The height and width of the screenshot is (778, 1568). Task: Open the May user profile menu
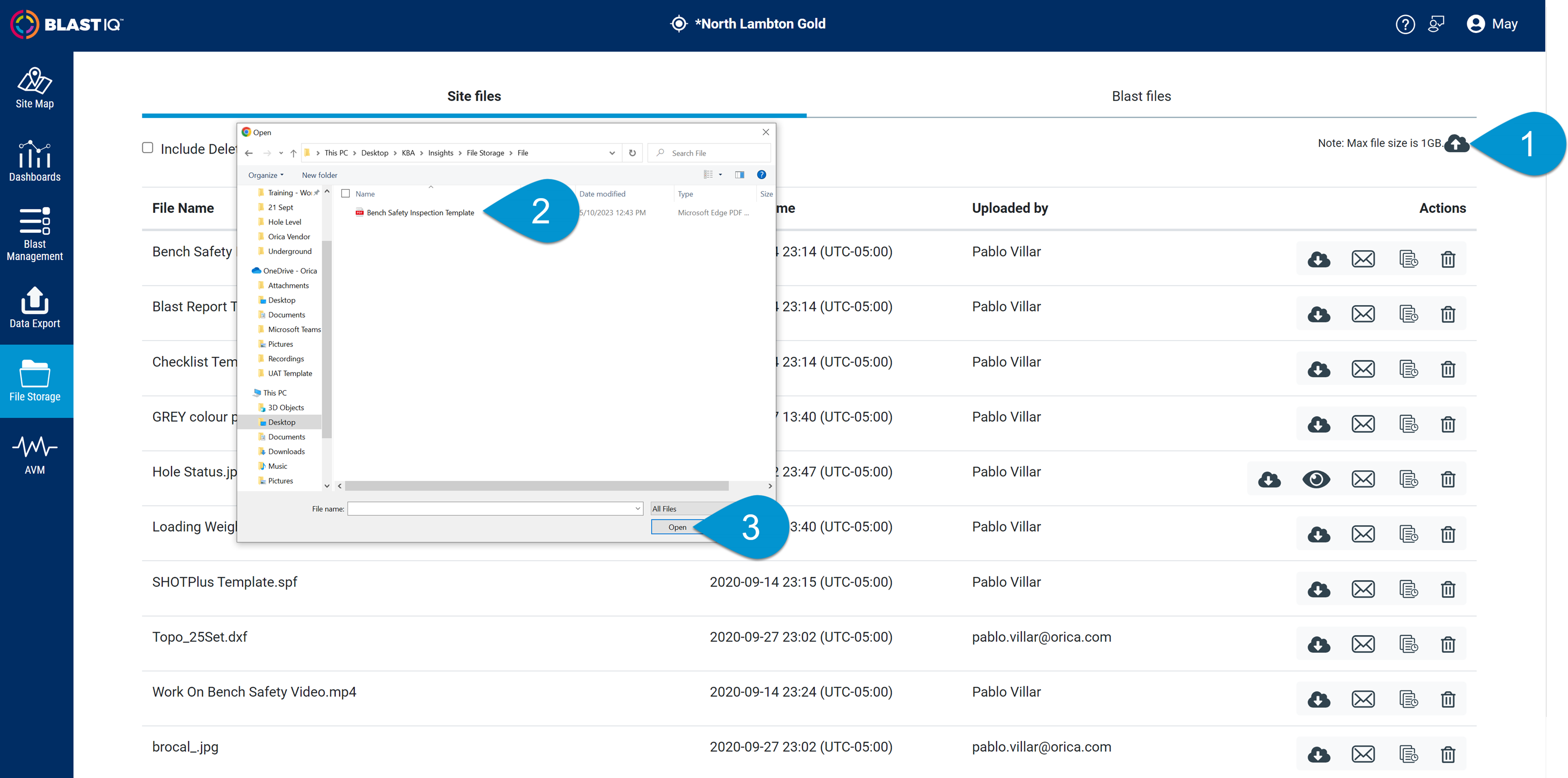[1492, 24]
